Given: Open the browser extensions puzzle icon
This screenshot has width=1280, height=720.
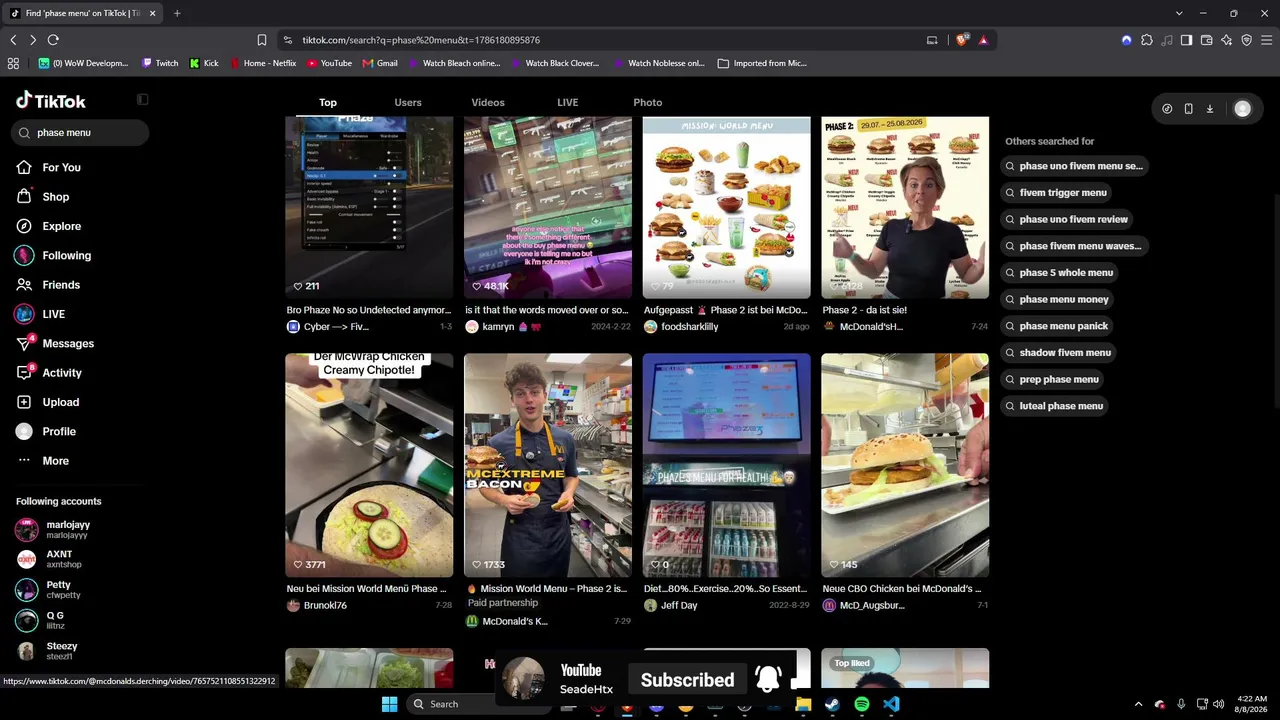Looking at the screenshot, I should tap(1147, 40).
